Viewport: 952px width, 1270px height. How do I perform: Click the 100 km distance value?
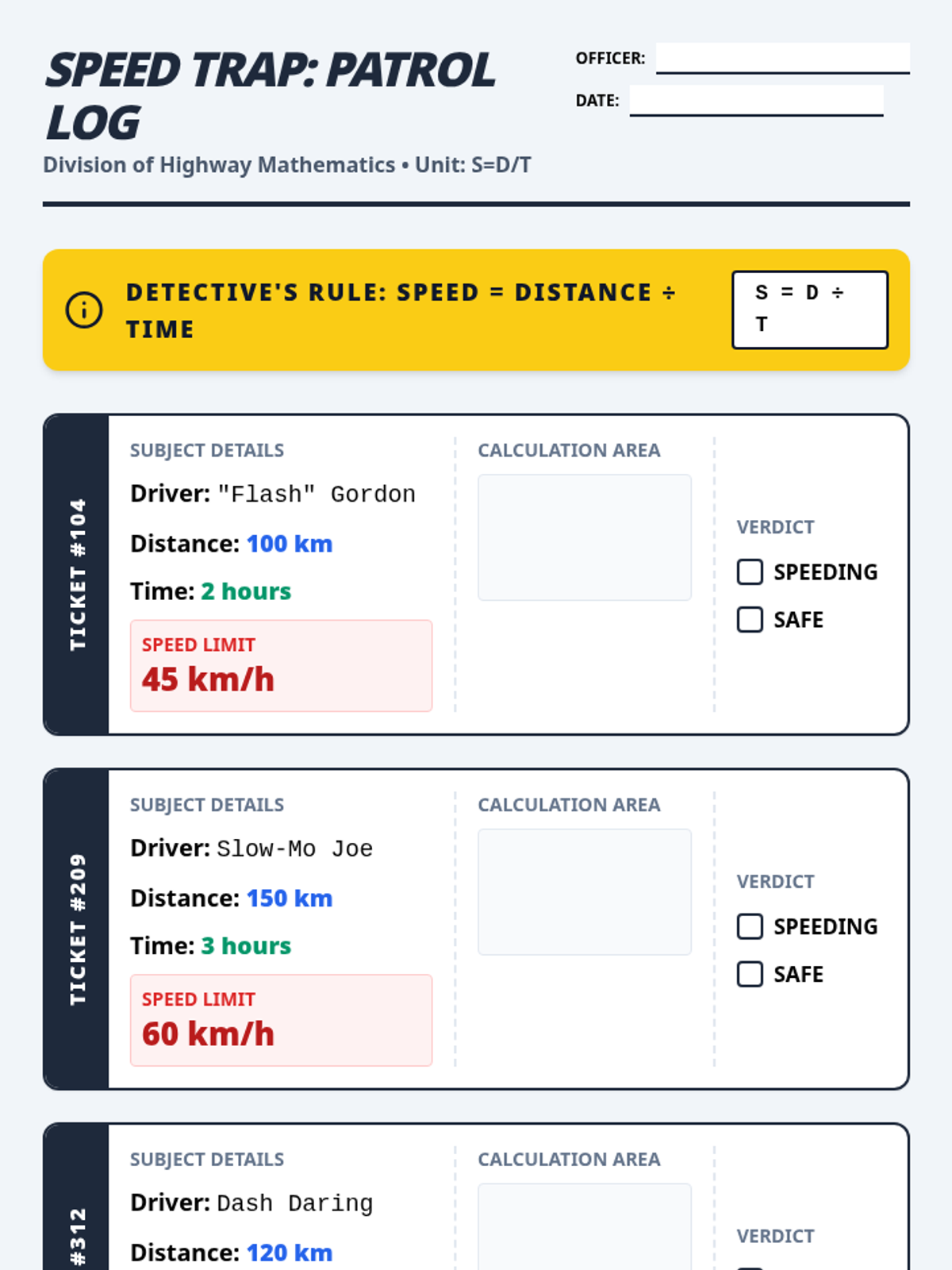[290, 544]
